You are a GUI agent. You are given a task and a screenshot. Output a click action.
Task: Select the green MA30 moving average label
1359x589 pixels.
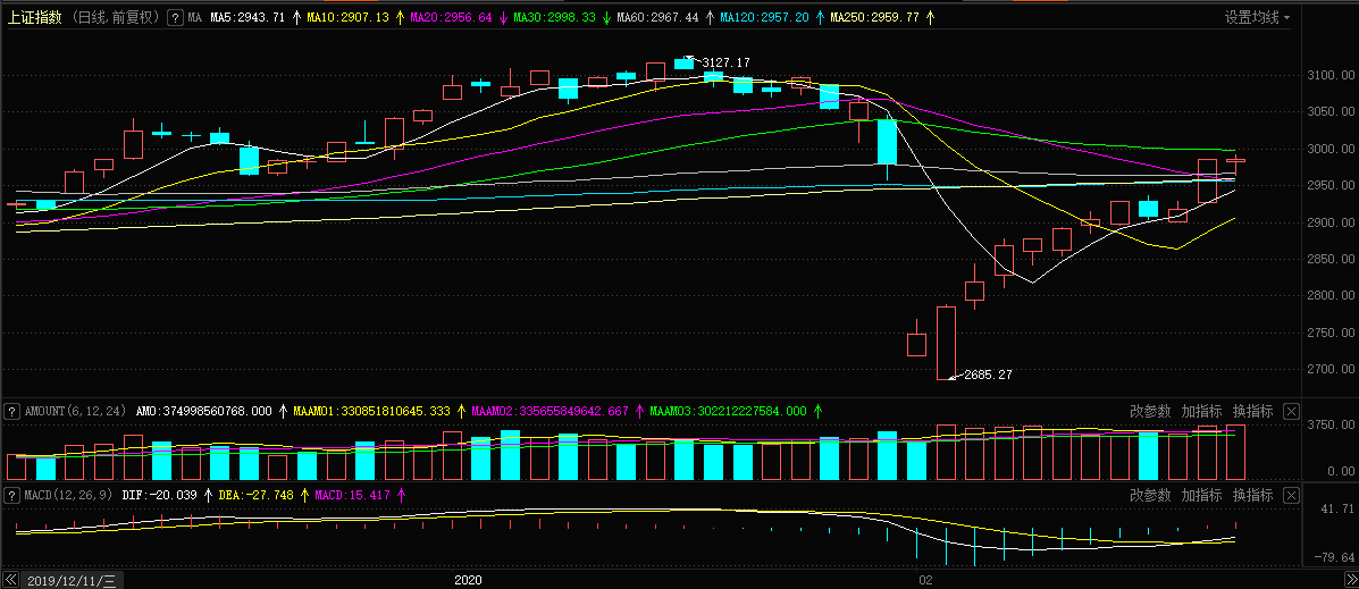click(554, 18)
